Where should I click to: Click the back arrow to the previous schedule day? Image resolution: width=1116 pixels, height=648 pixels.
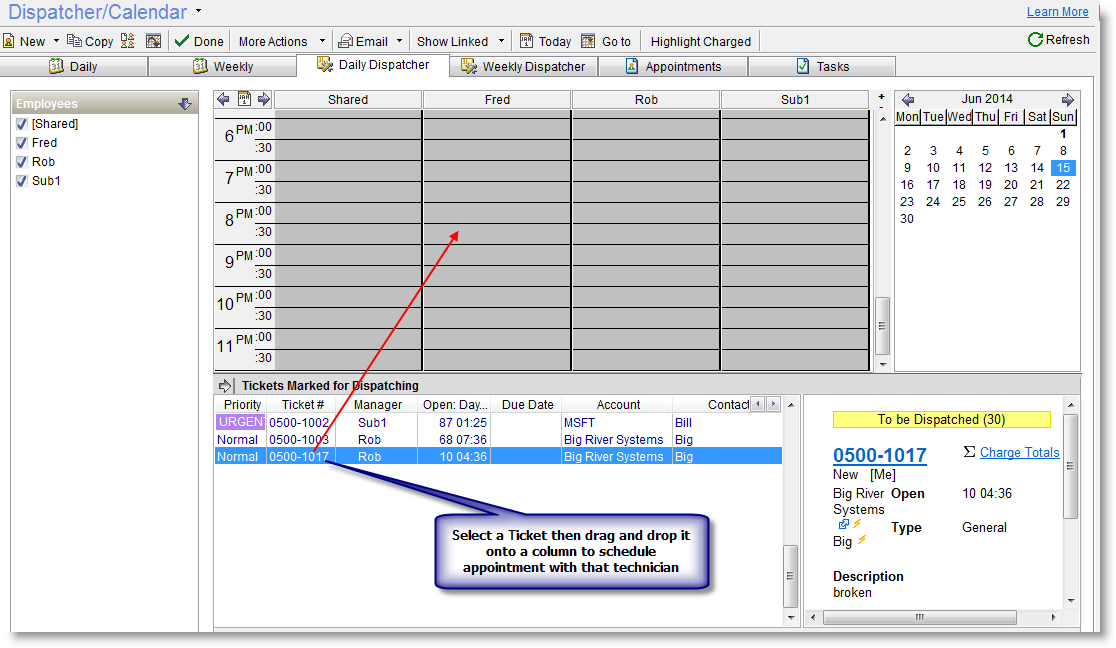tap(223, 99)
